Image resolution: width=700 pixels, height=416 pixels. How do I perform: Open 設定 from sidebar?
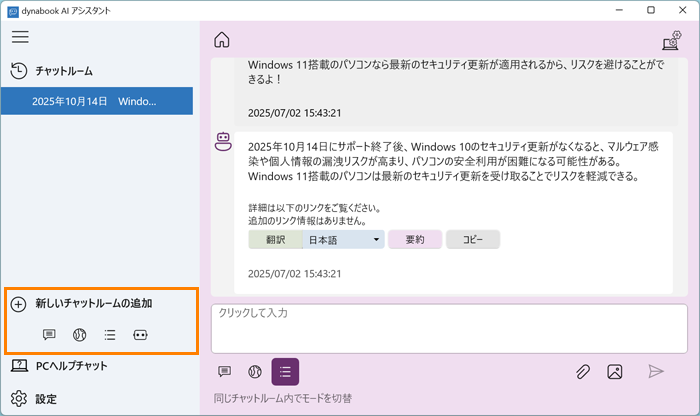click(46, 399)
